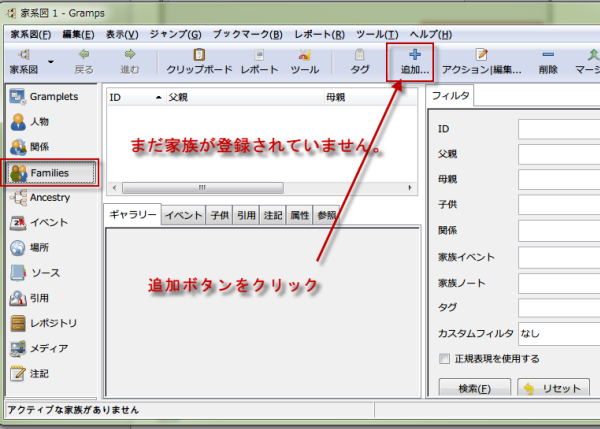The image size is (600, 429).
Task: Switch to the Events (イベント) tab
Action: (x=183, y=215)
